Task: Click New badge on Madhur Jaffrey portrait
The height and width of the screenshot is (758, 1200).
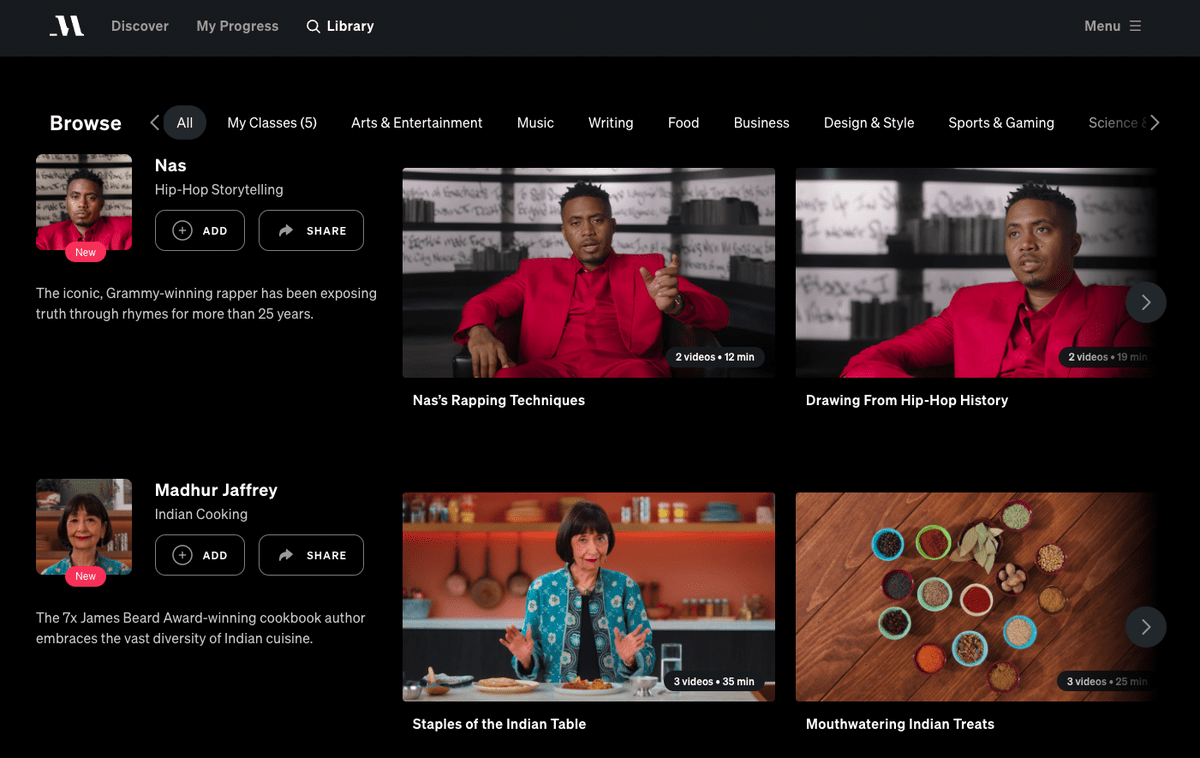Action: (86, 576)
